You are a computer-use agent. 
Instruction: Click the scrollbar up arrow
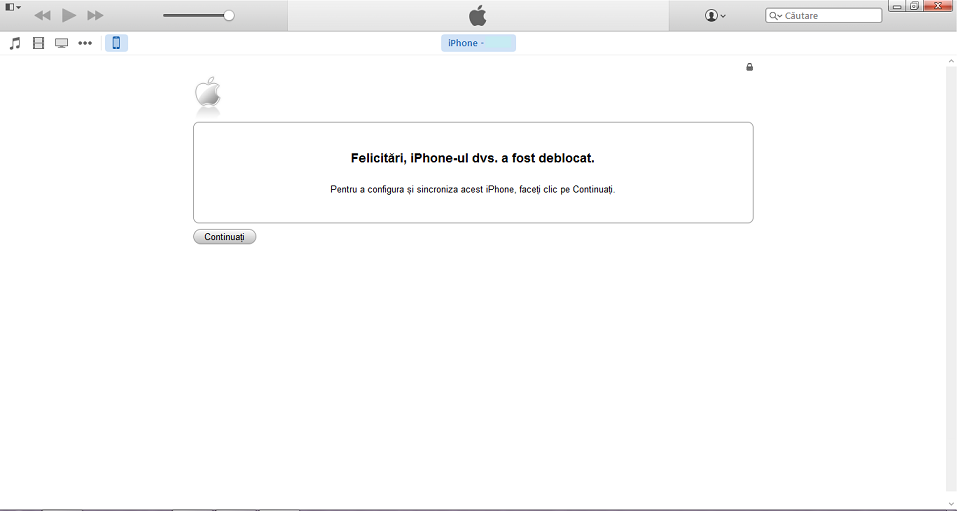coord(951,61)
